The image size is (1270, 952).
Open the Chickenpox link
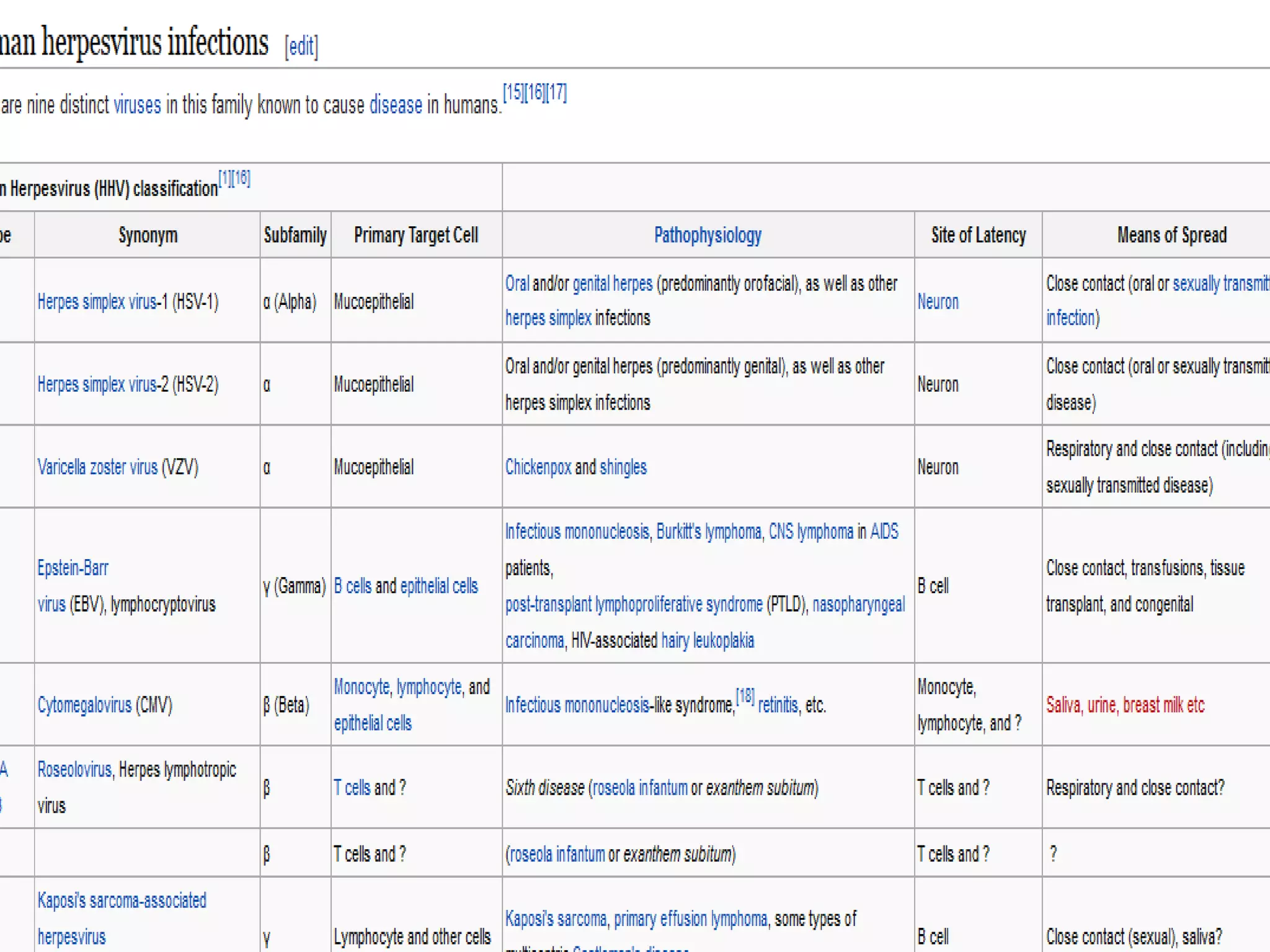[x=538, y=467]
